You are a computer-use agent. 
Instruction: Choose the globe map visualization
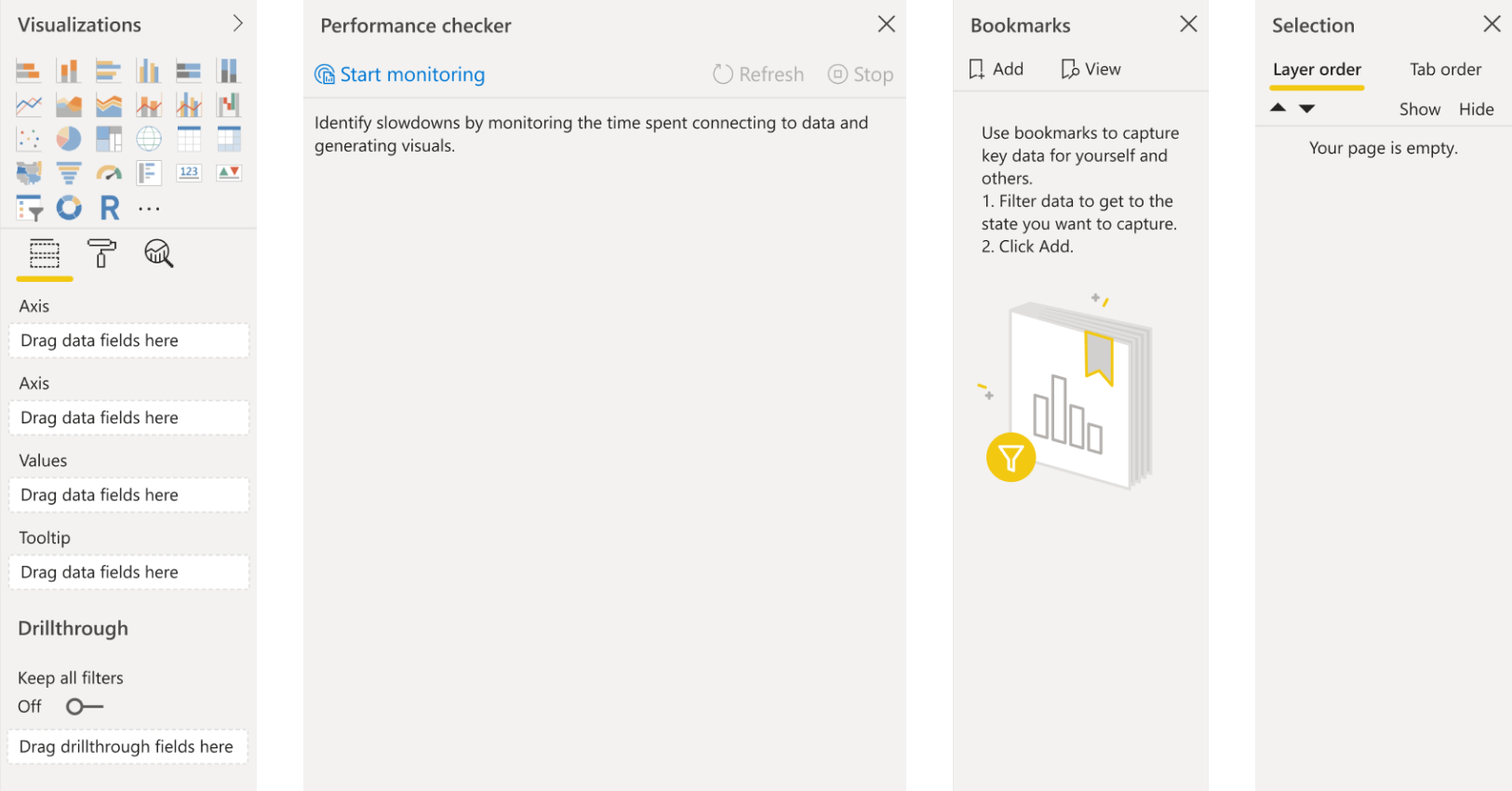pos(149,139)
